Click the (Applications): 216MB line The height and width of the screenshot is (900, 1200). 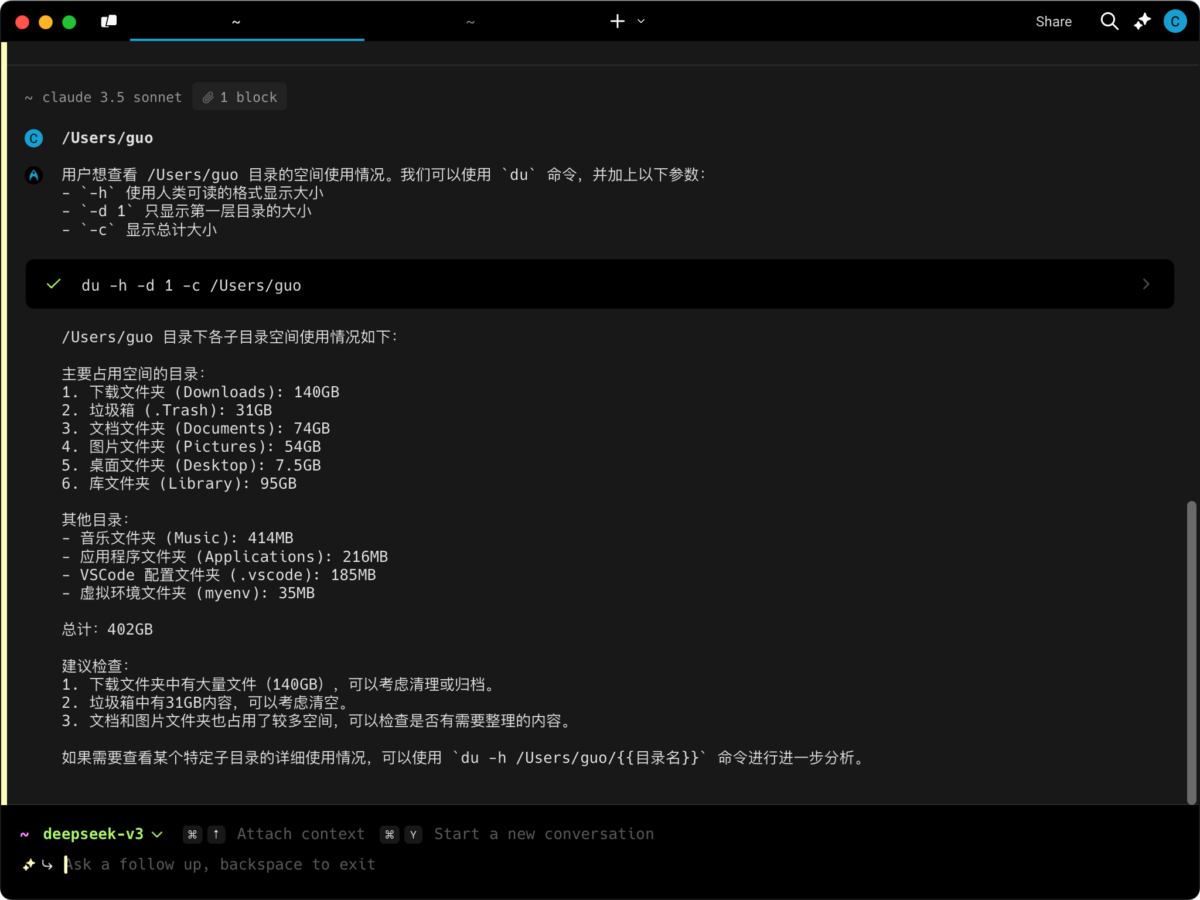pos(225,556)
